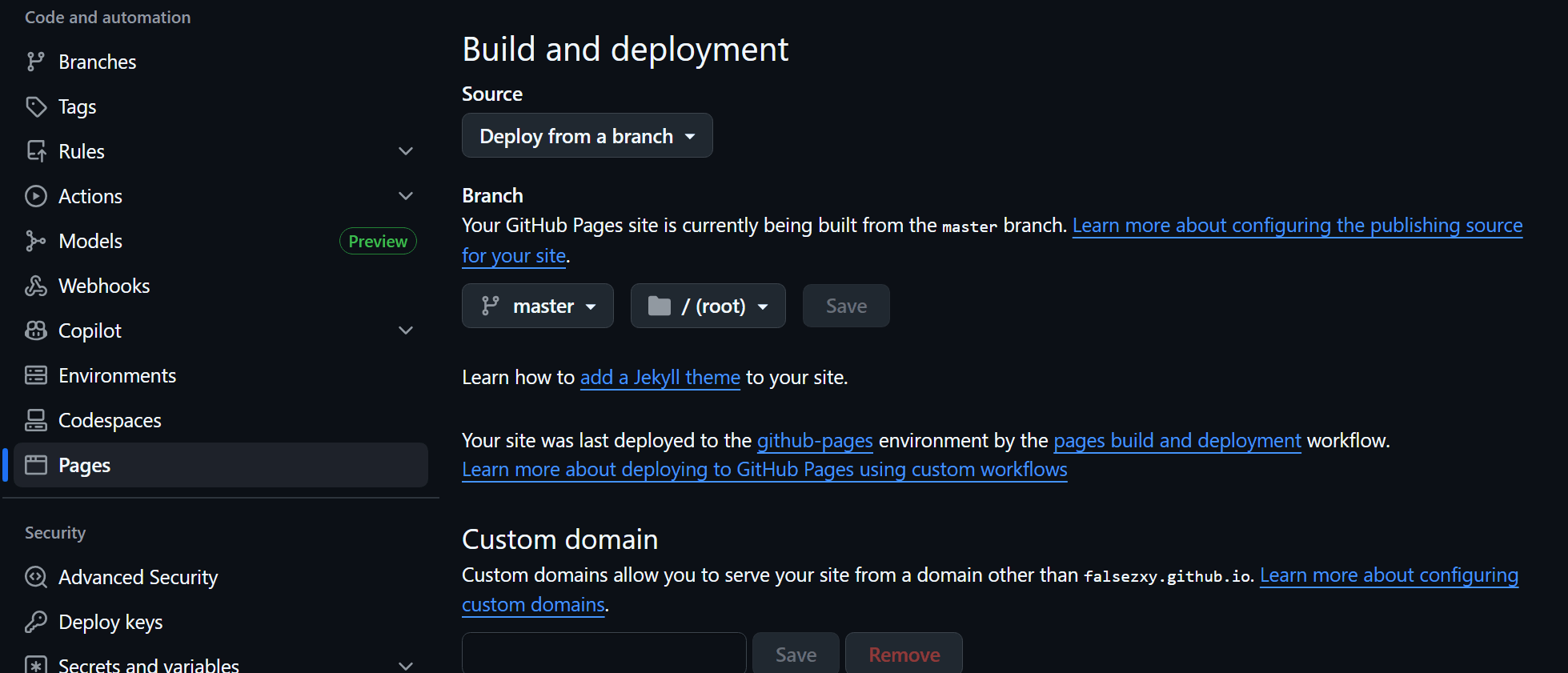1568x673 pixels.
Task: Click the Branches git-branch icon
Action: coord(35,62)
